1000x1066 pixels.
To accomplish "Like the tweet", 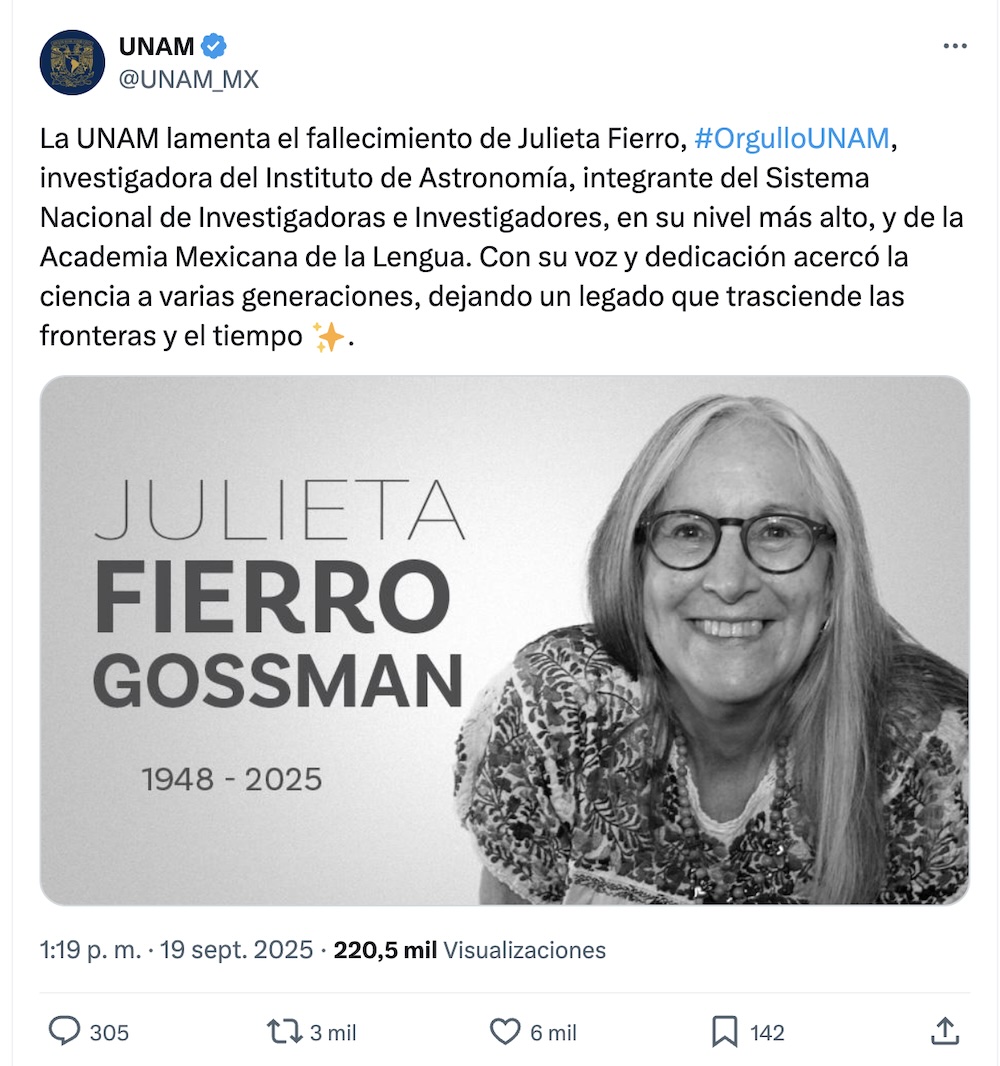I will tap(505, 1031).
